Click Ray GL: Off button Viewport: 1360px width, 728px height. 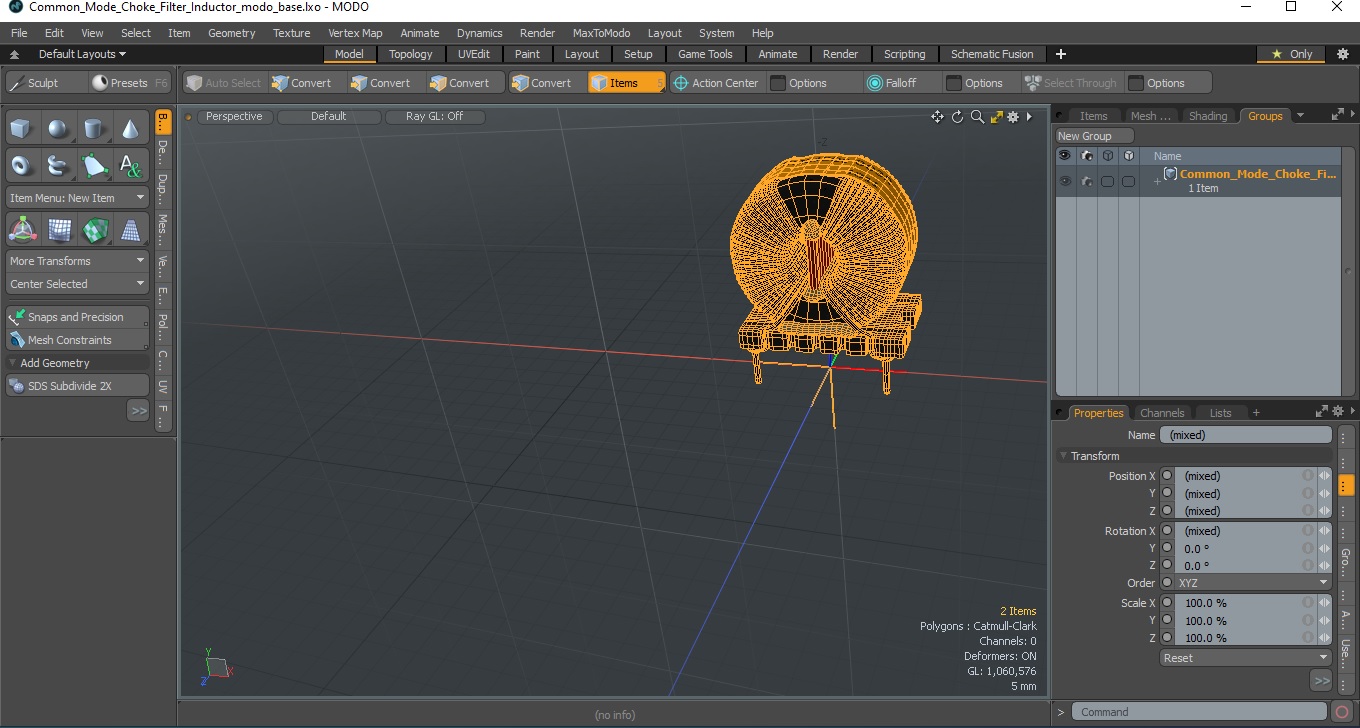[435, 116]
